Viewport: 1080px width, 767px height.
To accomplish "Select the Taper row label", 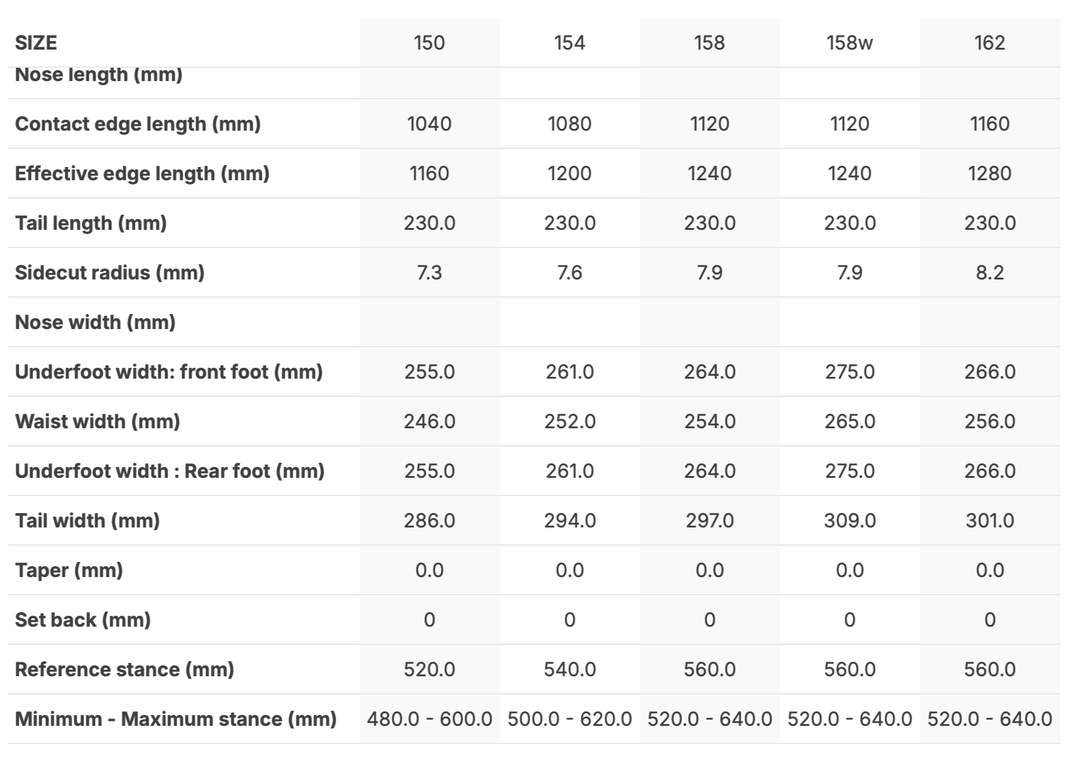I will click(x=69, y=571).
